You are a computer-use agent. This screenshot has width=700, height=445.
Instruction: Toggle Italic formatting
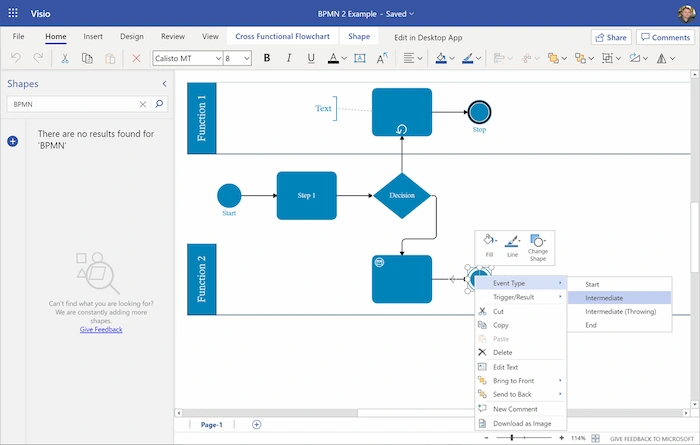pos(289,58)
